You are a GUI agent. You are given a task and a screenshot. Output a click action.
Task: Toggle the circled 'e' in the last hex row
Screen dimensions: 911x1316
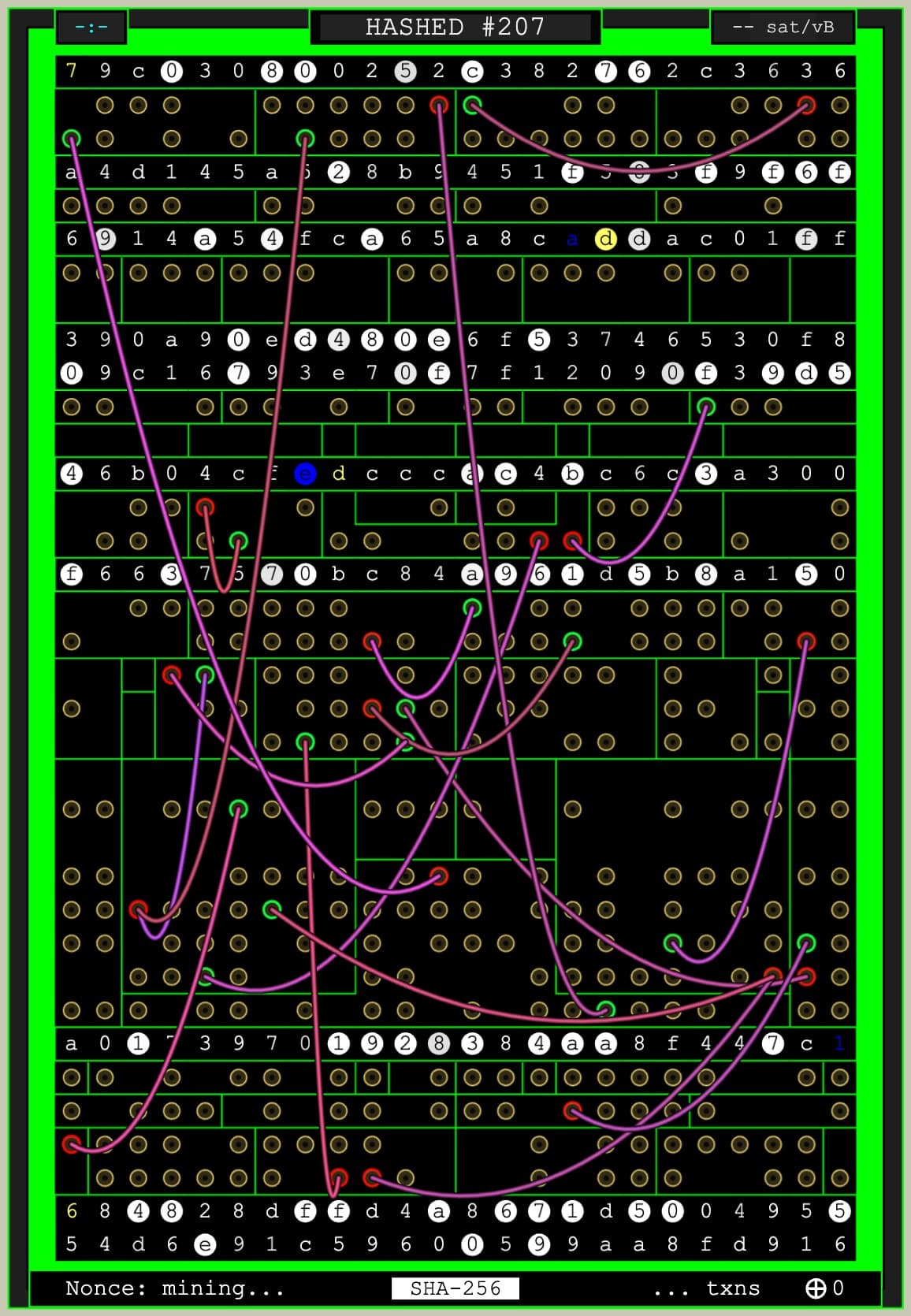tap(205, 1244)
